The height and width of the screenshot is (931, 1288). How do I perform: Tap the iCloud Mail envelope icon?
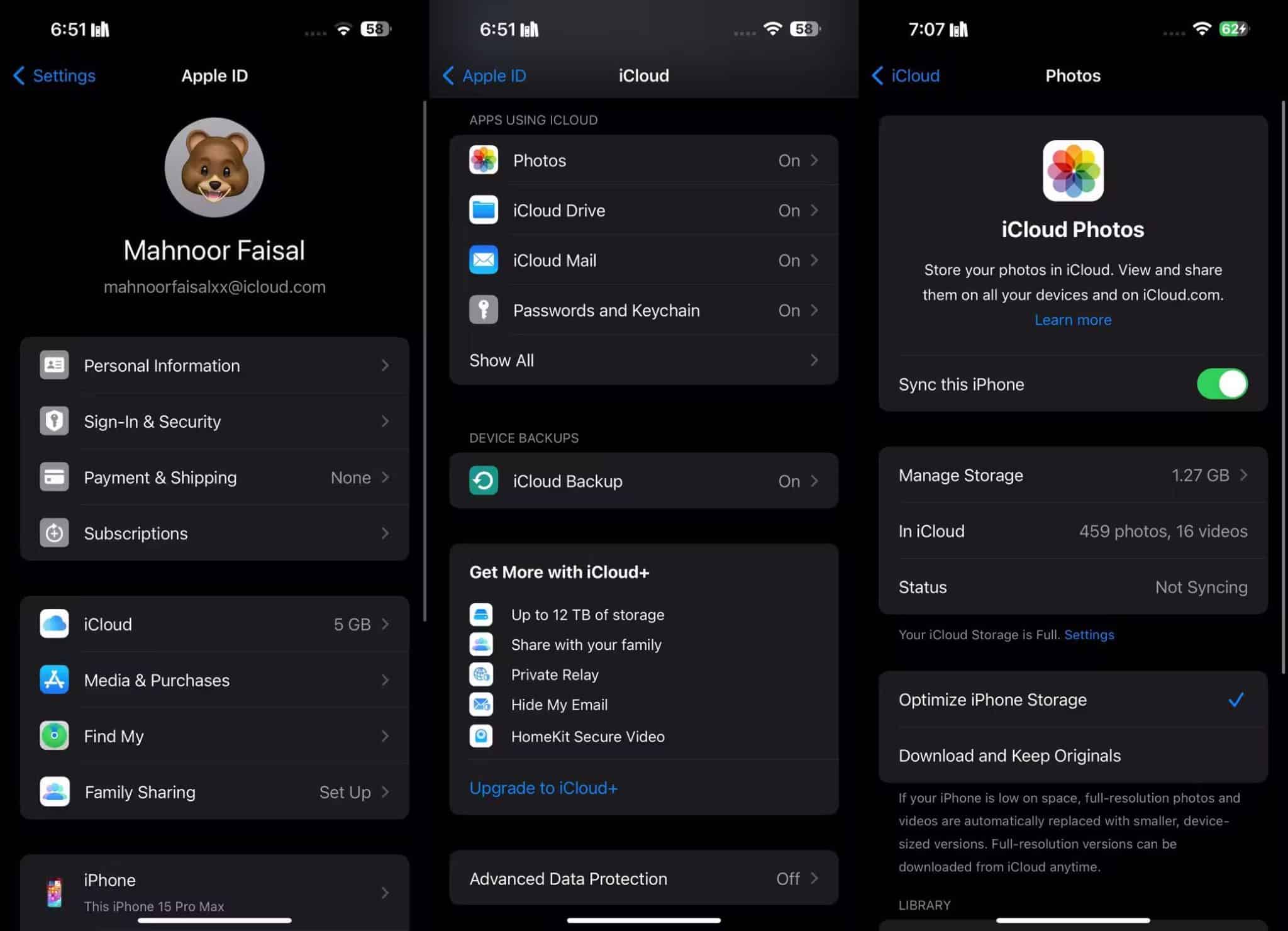[483, 260]
